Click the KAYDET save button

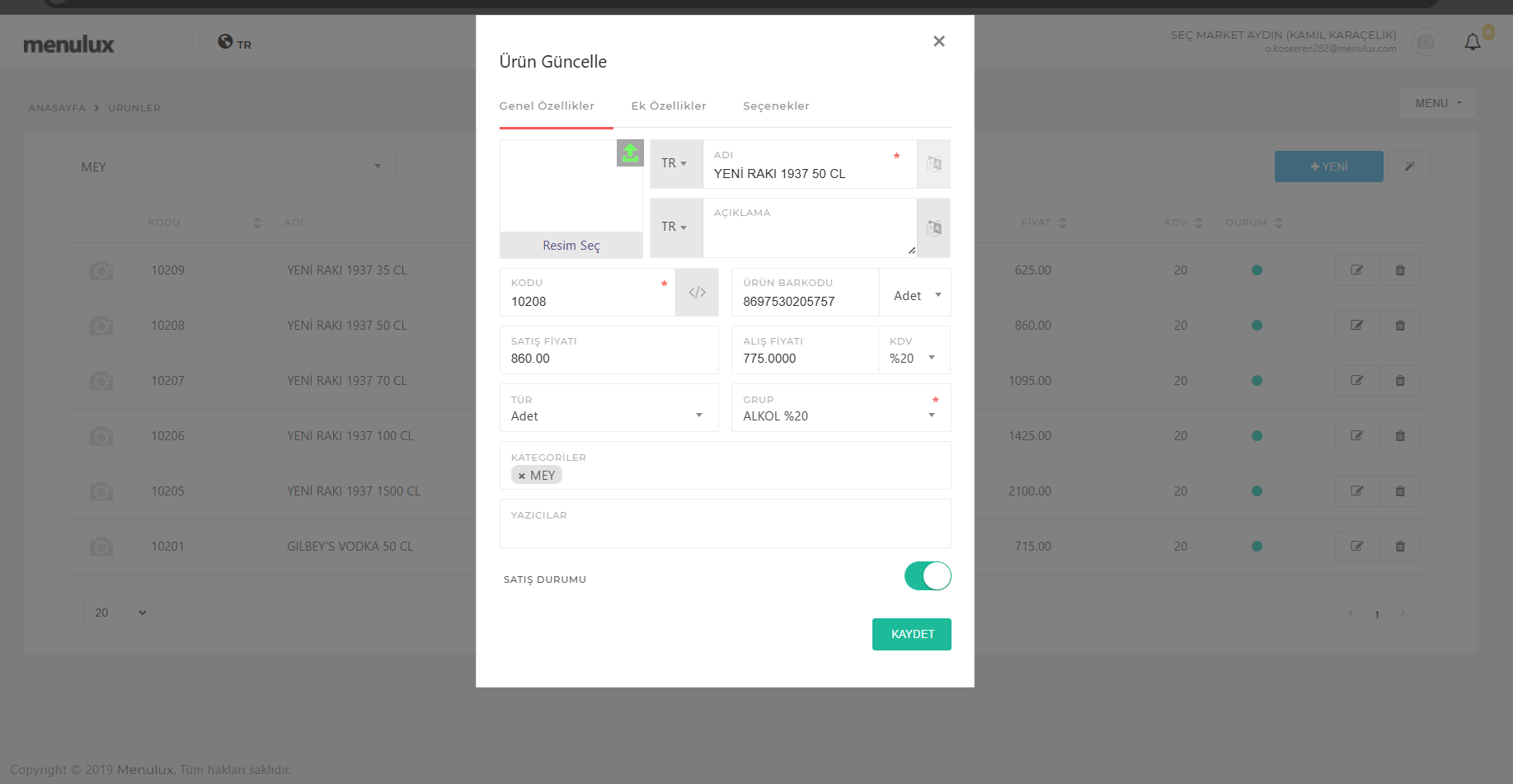[x=912, y=635]
